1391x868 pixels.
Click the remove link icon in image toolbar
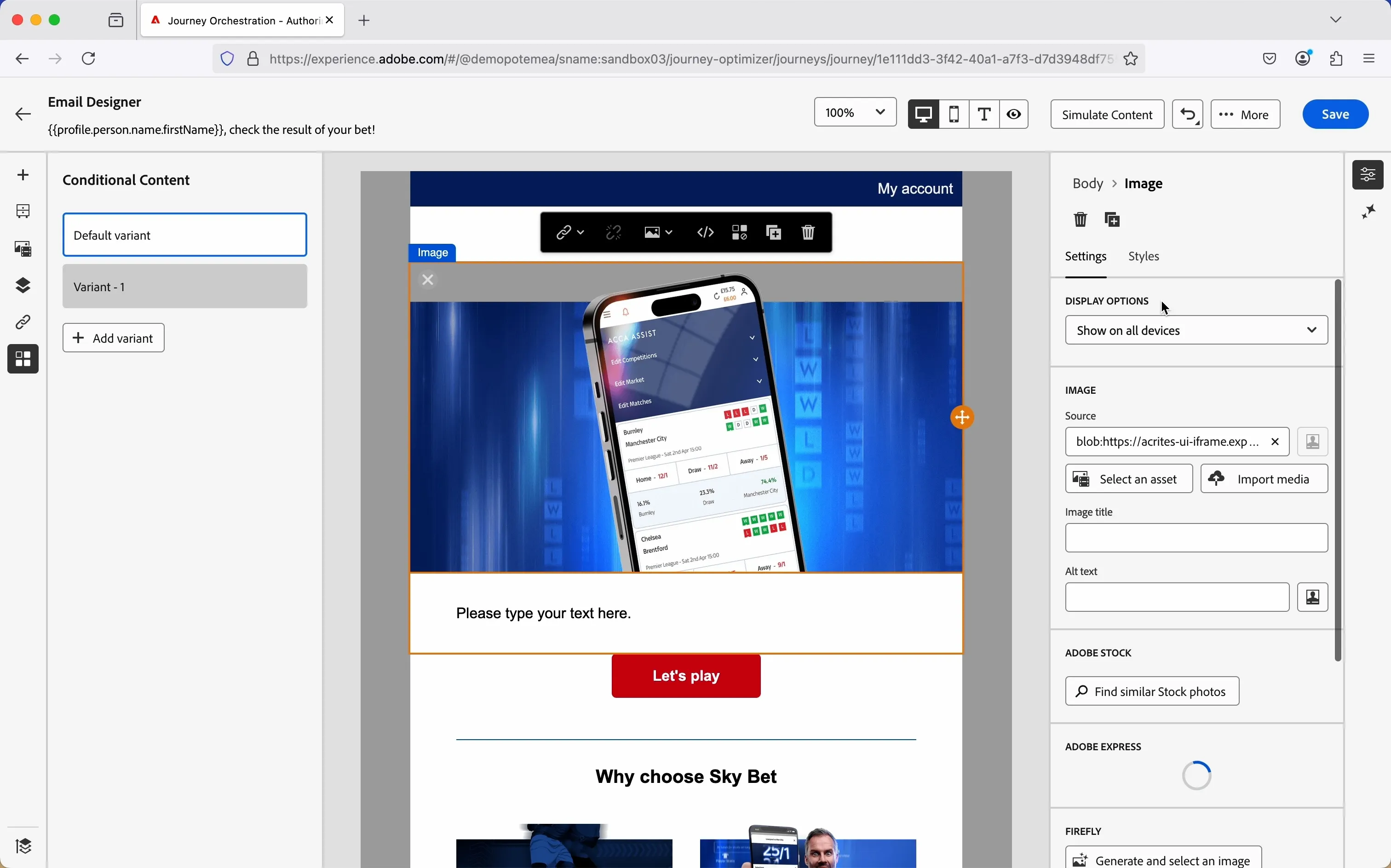(x=614, y=232)
